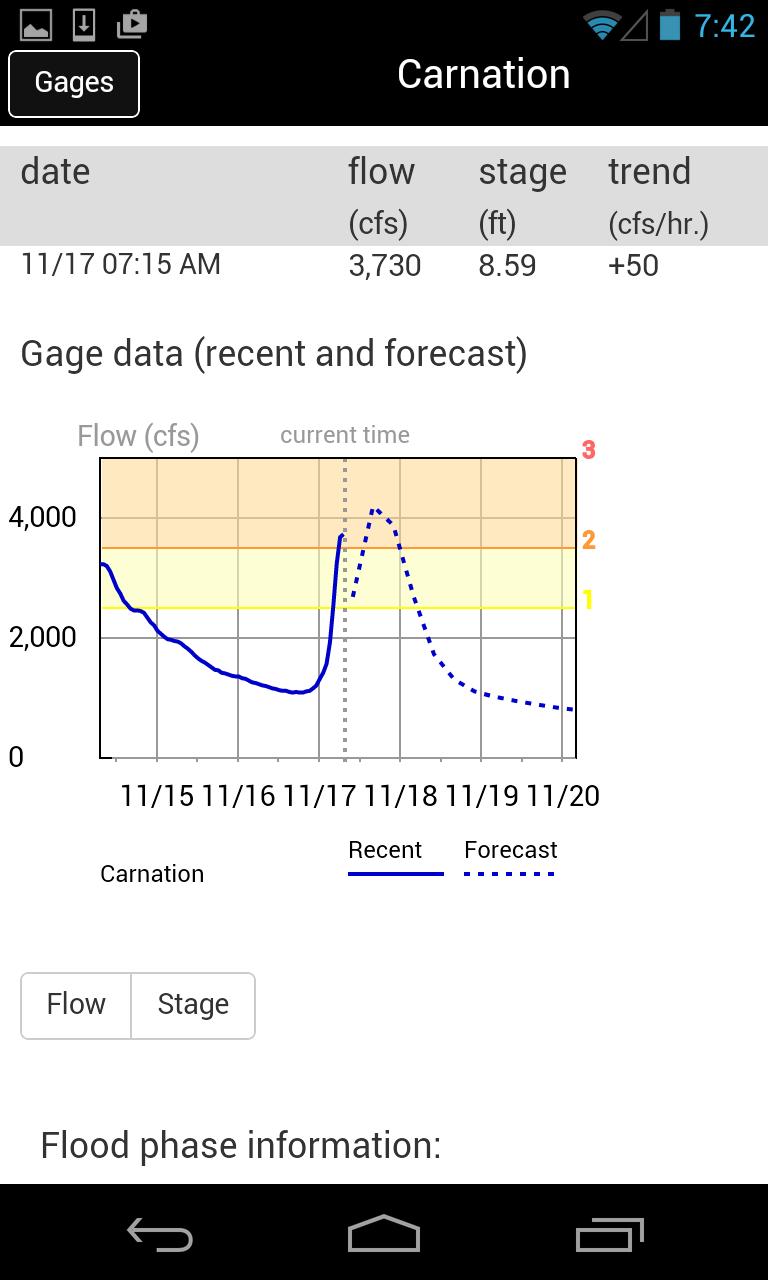This screenshot has width=768, height=1280.
Task: Tap the download notification icon
Action: tap(84, 25)
